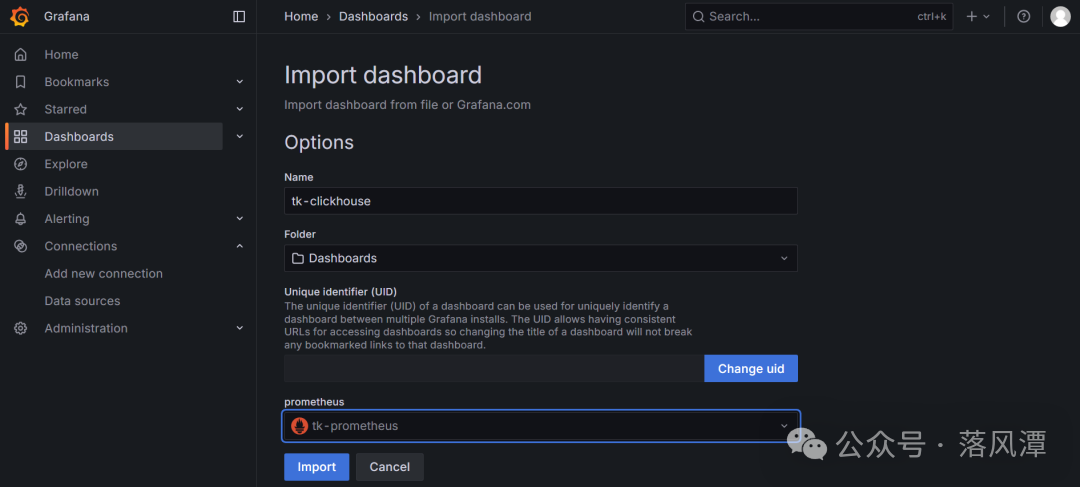Click the Explore compass icon
This screenshot has width=1080, height=487.
[21, 164]
